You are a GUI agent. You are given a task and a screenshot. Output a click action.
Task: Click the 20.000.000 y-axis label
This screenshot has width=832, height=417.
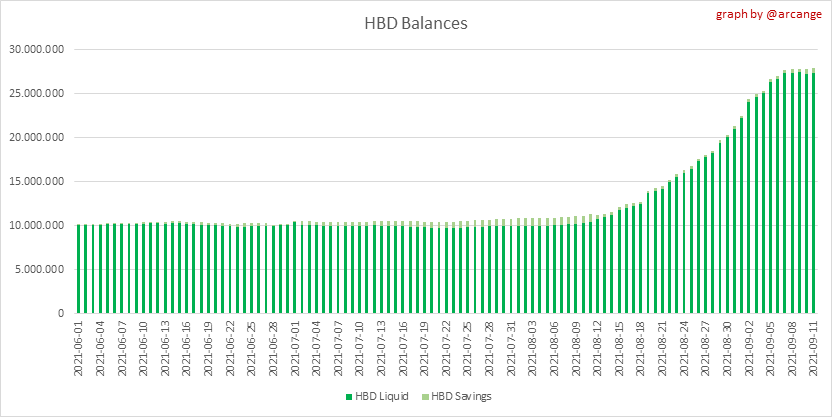37,138
